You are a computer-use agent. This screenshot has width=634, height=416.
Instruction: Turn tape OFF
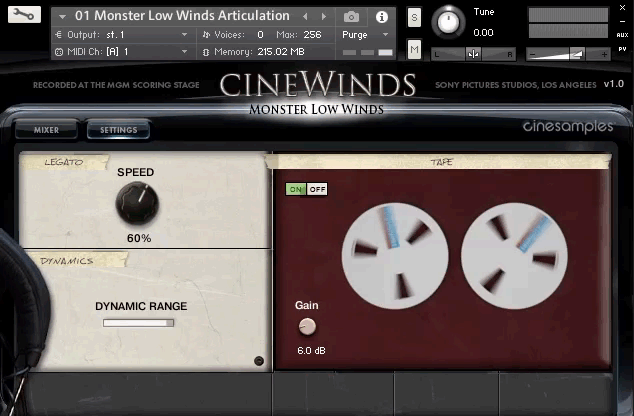317,189
